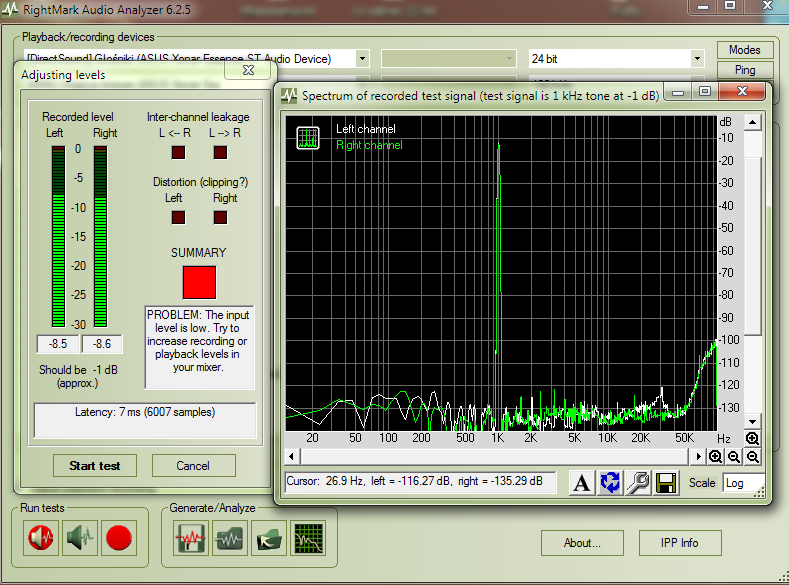Click the blue swap channels icon
The image size is (789, 585).
point(610,483)
